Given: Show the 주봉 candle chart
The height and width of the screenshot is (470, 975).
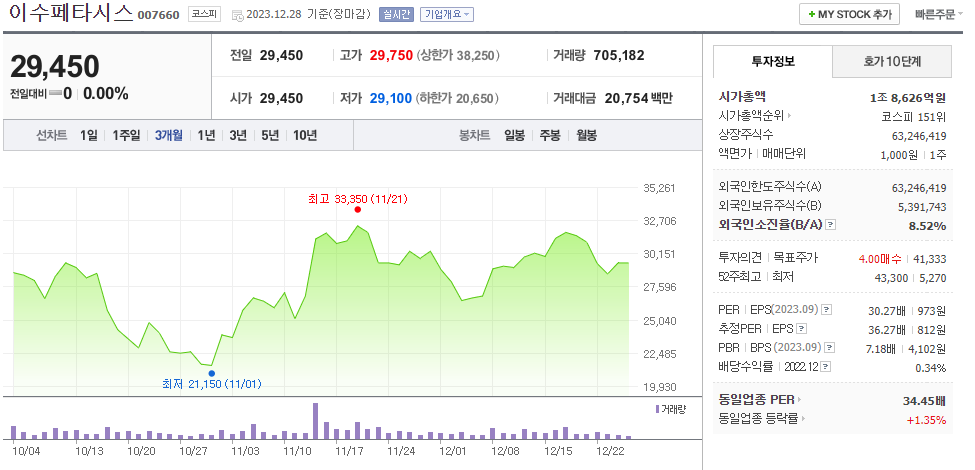Looking at the screenshot, I should [x=550, y=136].
